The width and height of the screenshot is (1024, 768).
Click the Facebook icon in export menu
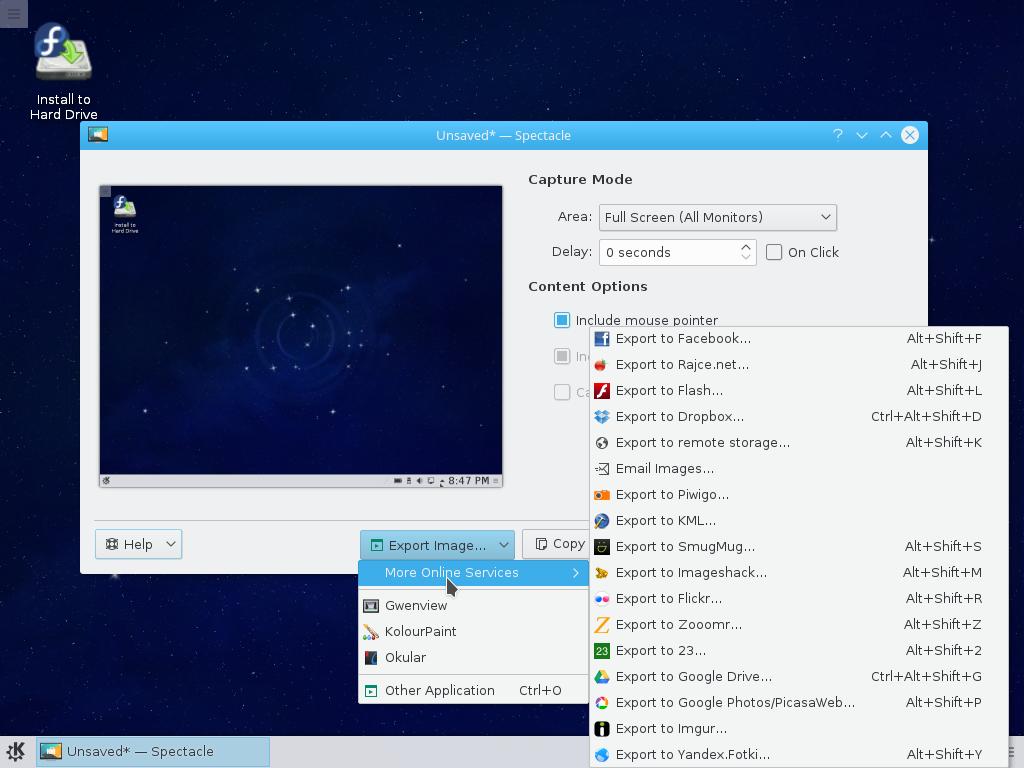[601, 338]
